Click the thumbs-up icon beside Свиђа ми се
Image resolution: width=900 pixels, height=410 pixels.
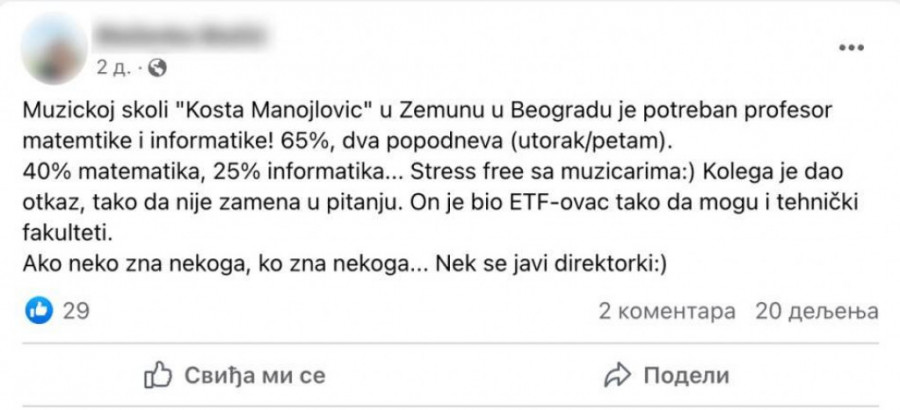click(159, 376)
